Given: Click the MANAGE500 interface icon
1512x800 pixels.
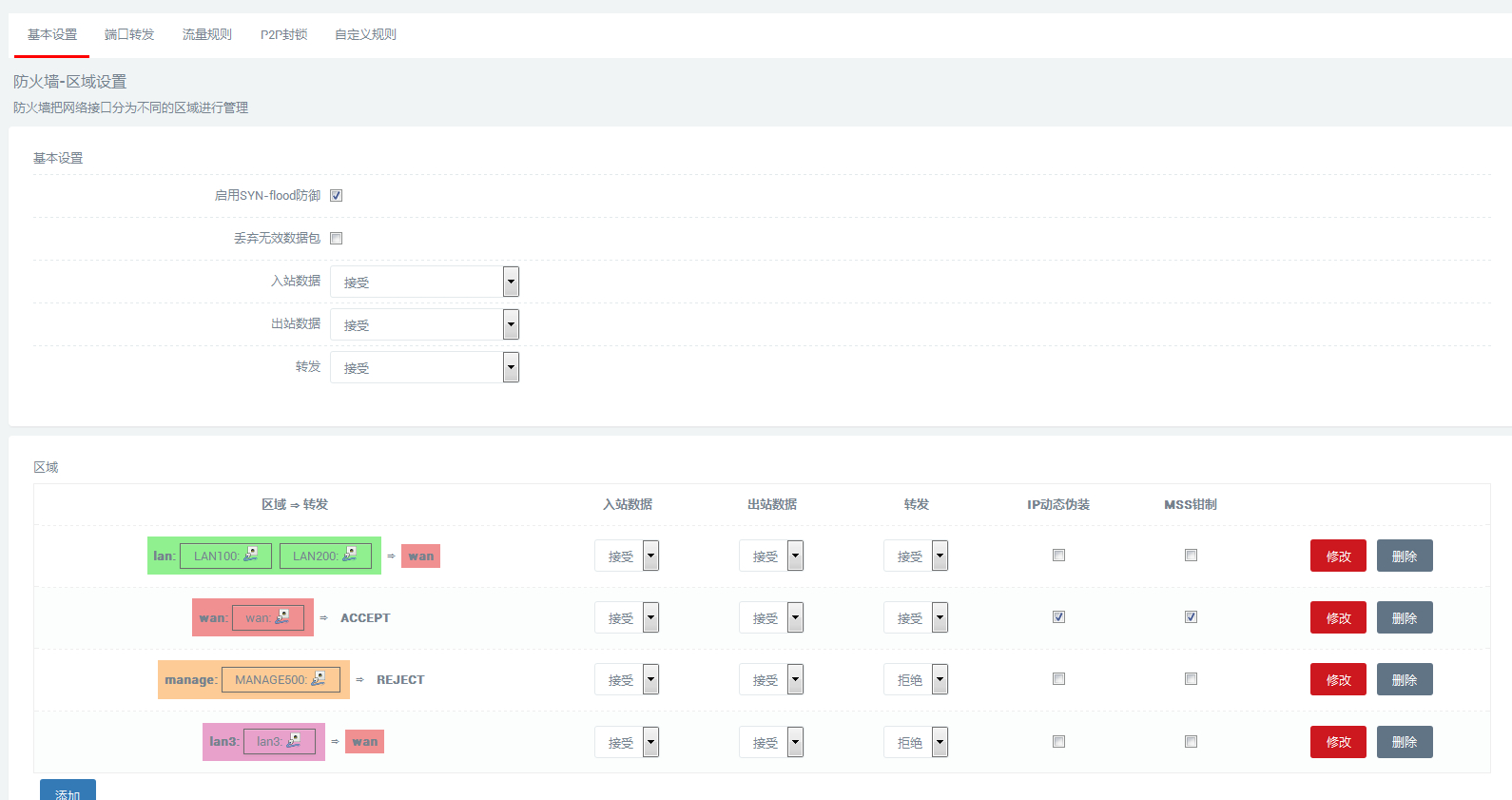Looking at the screenshot, I should 319,678.
